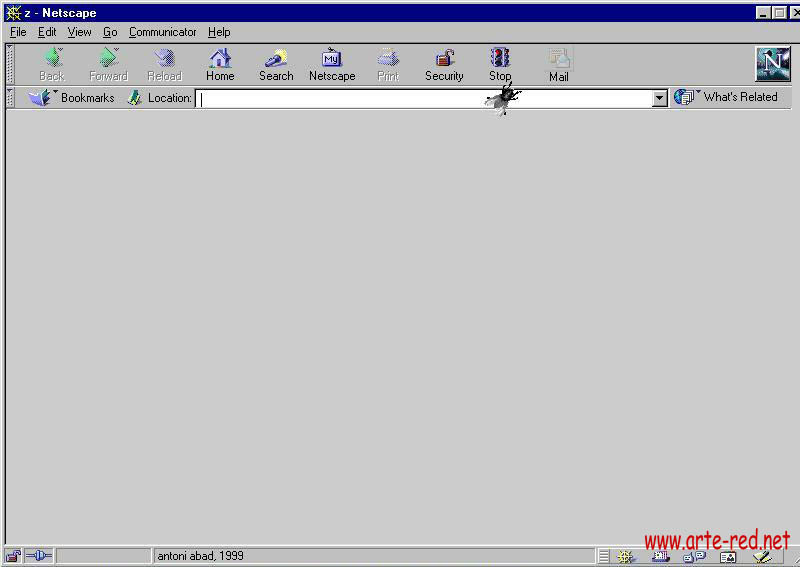Open Search from the navigation toolbar

(x=276, y=59)
